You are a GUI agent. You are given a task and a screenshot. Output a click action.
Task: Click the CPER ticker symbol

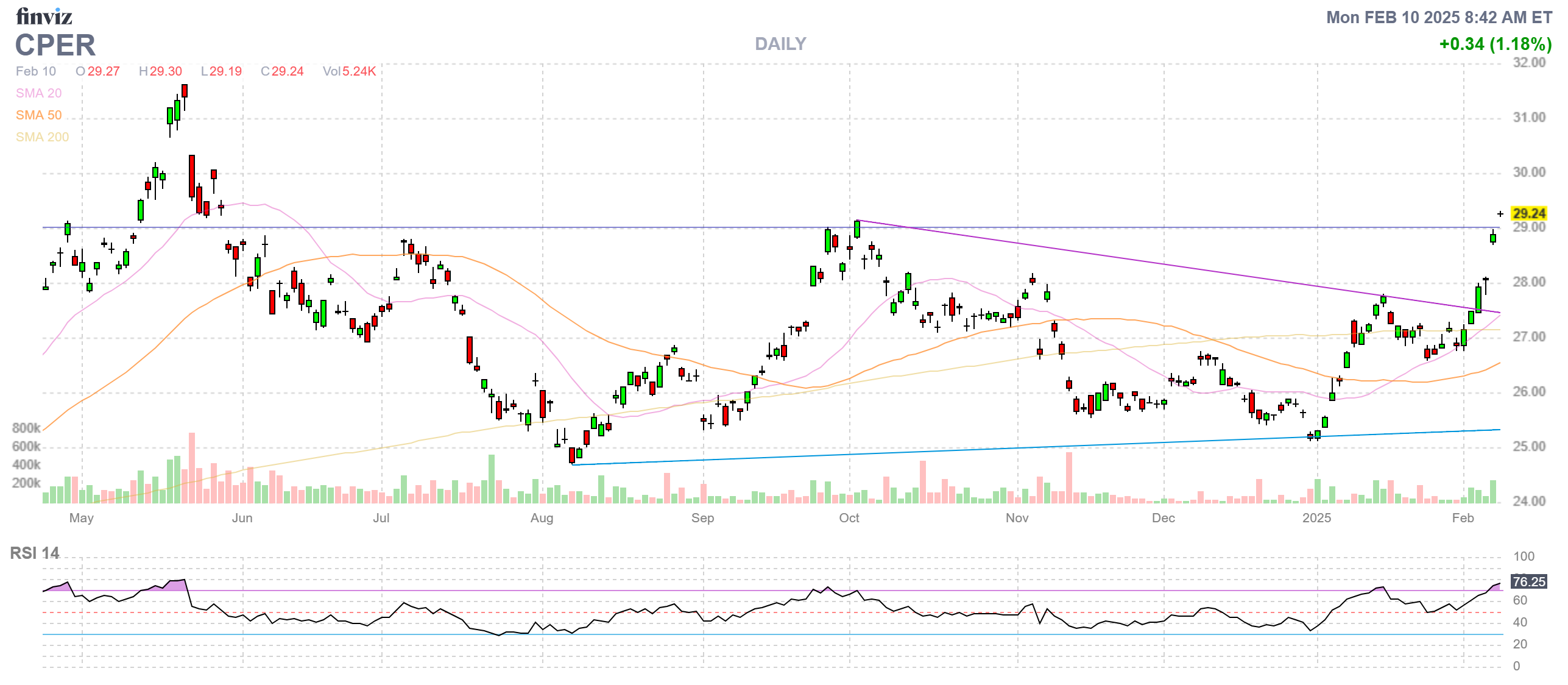coord(55,46)
